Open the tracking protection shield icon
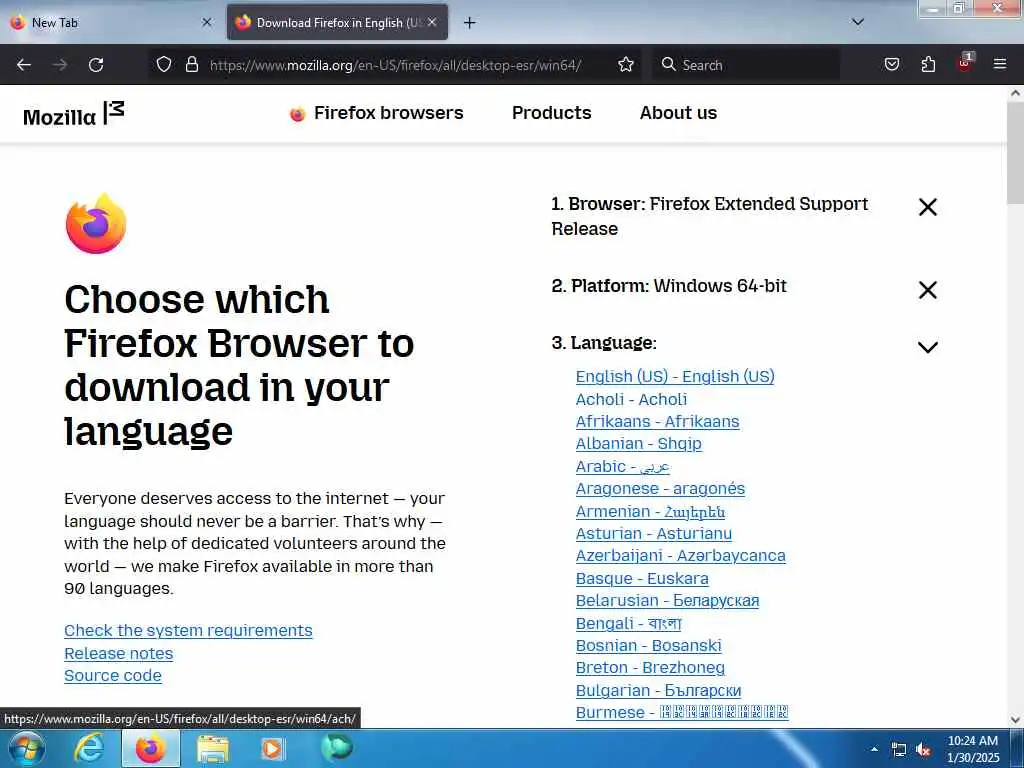The image size is (1024, 768). click(x=164, y=64)
